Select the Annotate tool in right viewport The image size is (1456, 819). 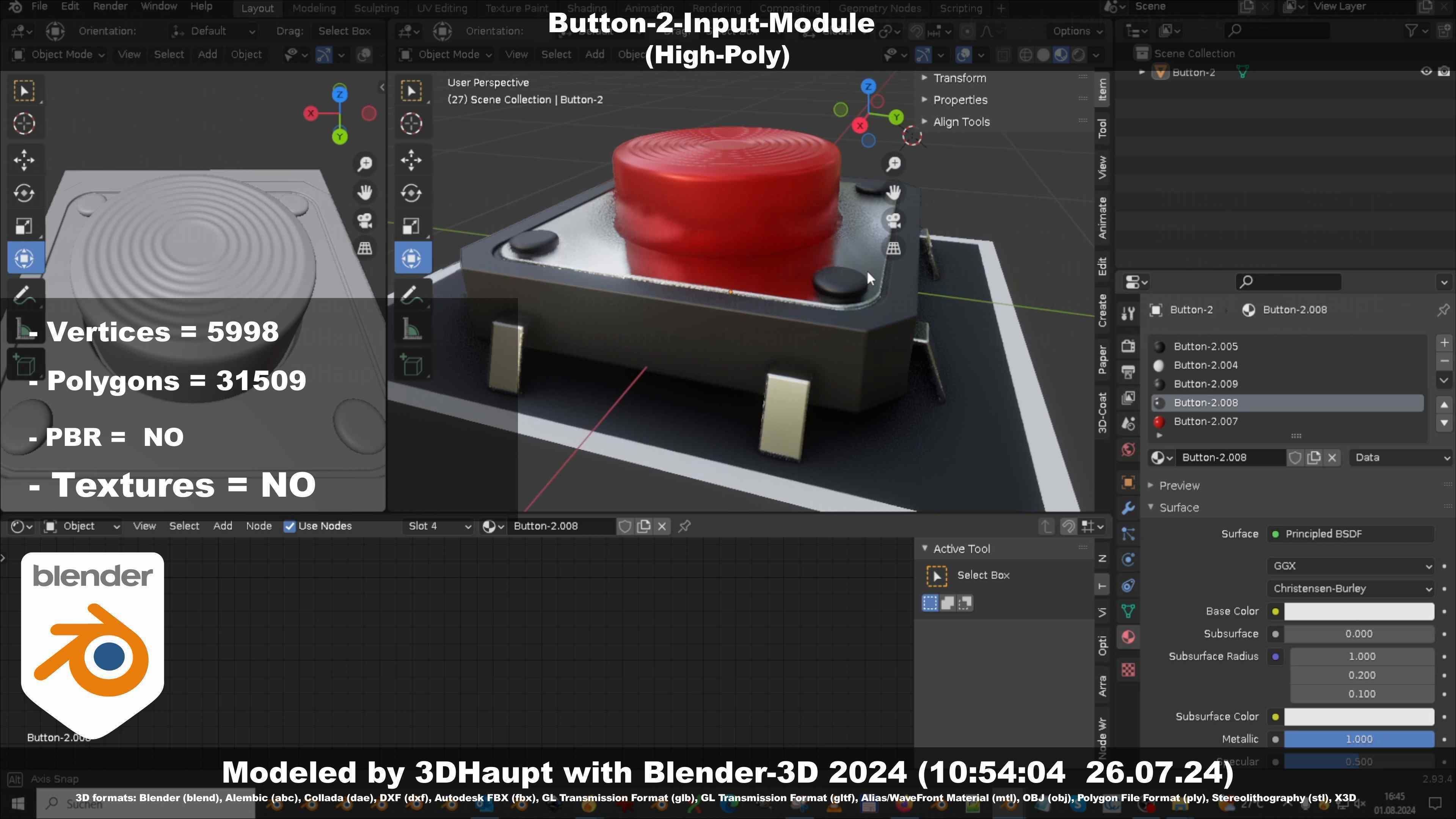point(411,295)
